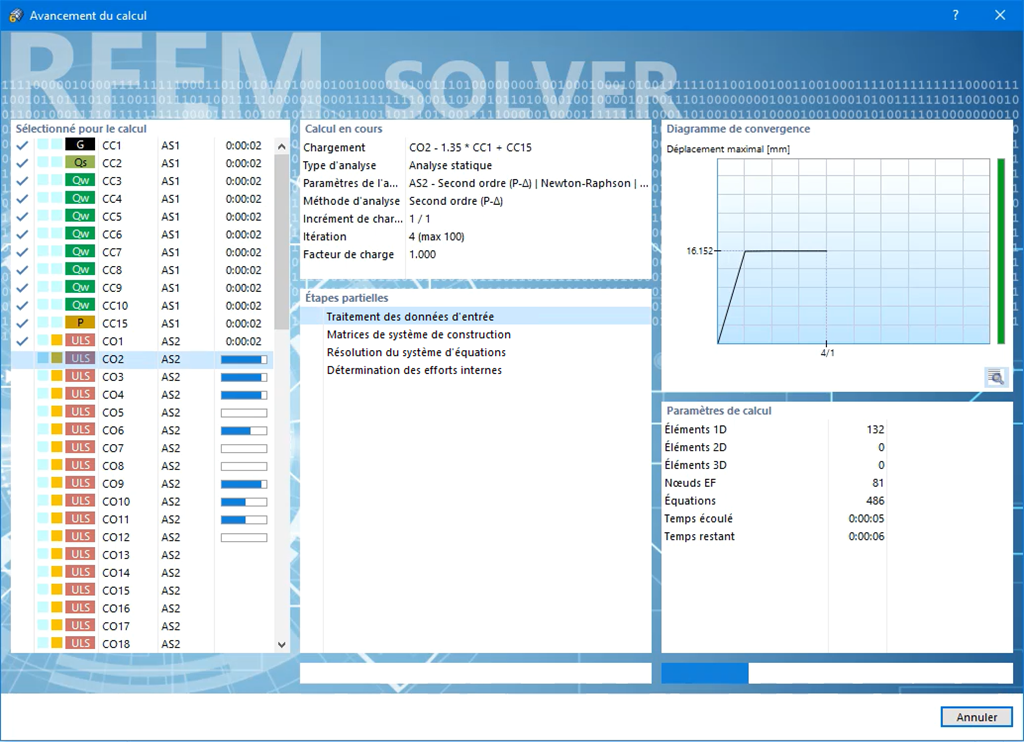Click the Qw badge in the CC6 row
Screen dimensions: 1024x742
[x=80, y=234]
